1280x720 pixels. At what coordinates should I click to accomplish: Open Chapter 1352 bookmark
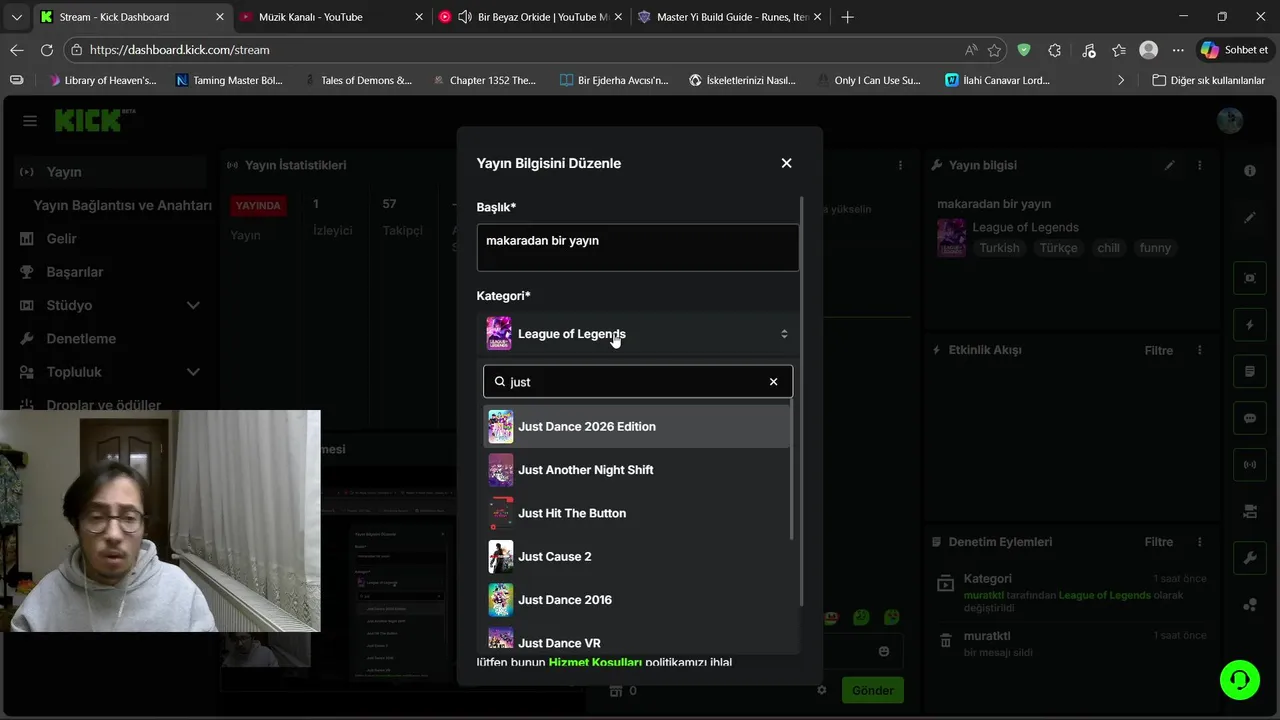click(x=484, y=80)
